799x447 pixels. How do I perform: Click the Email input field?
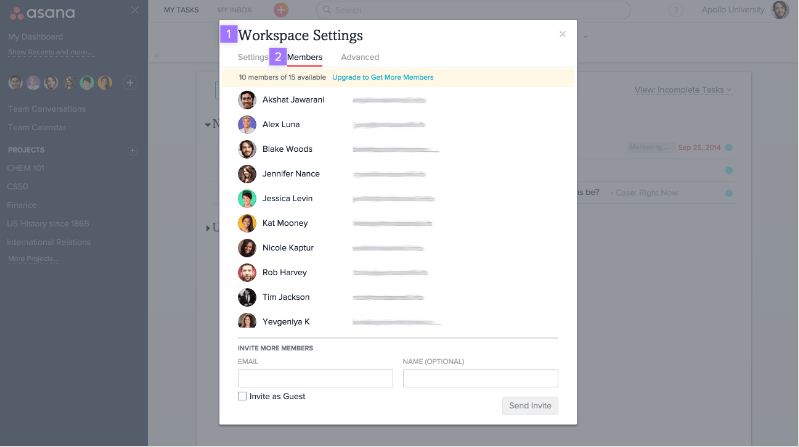(315, 378)
